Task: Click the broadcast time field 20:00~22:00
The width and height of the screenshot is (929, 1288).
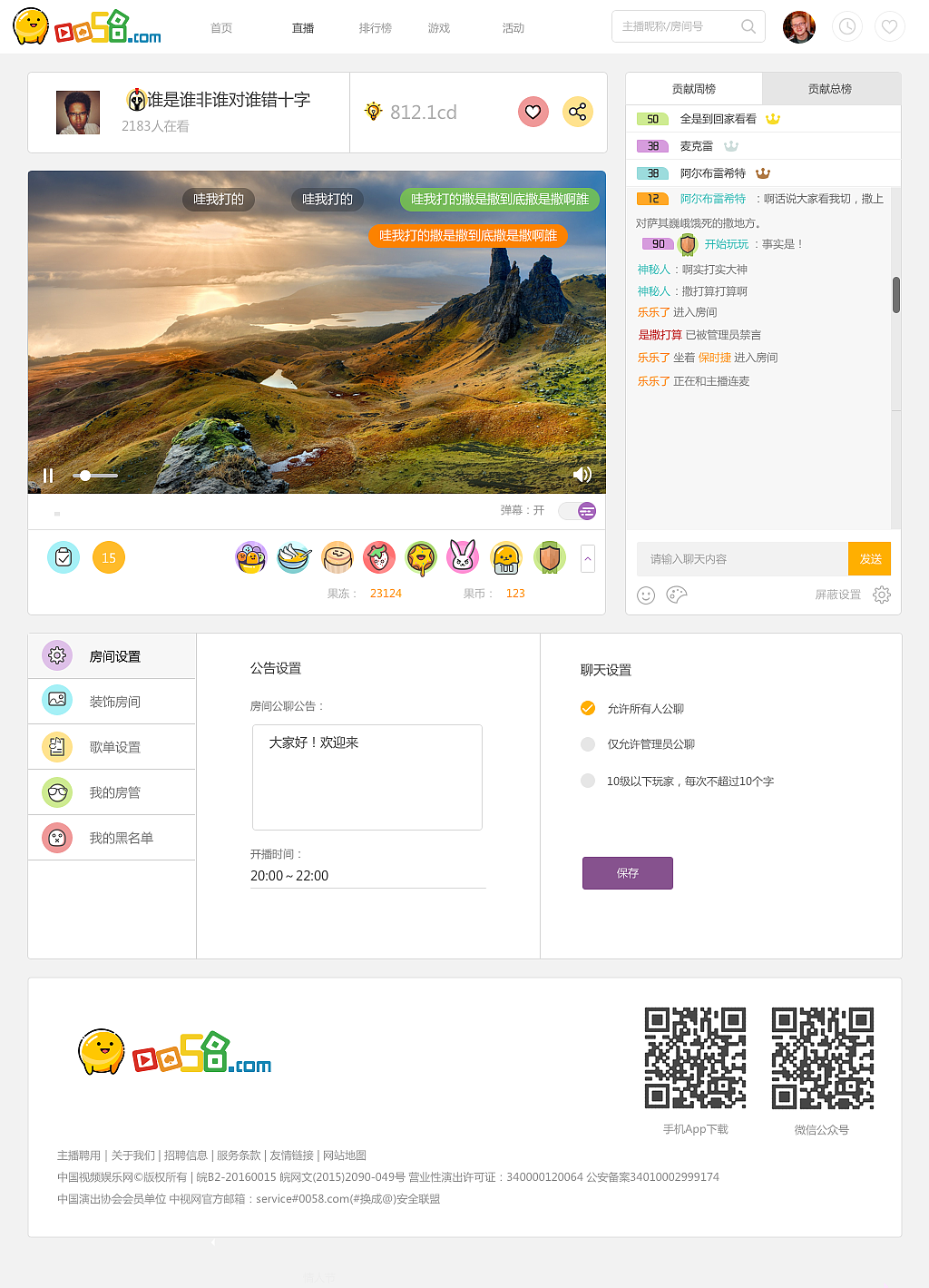Action: point(368,876)
